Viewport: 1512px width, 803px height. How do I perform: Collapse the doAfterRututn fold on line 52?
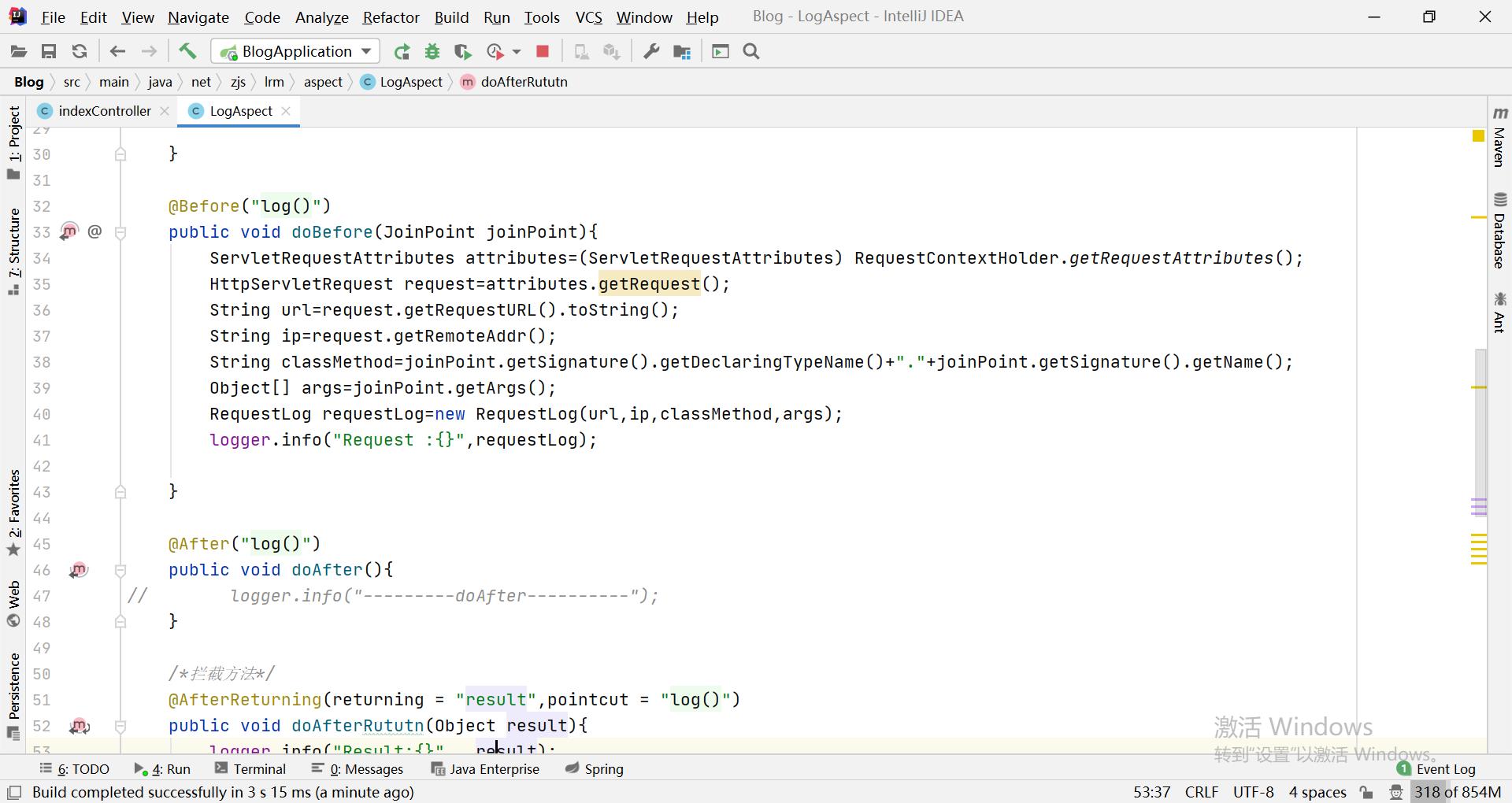point(120,726)
